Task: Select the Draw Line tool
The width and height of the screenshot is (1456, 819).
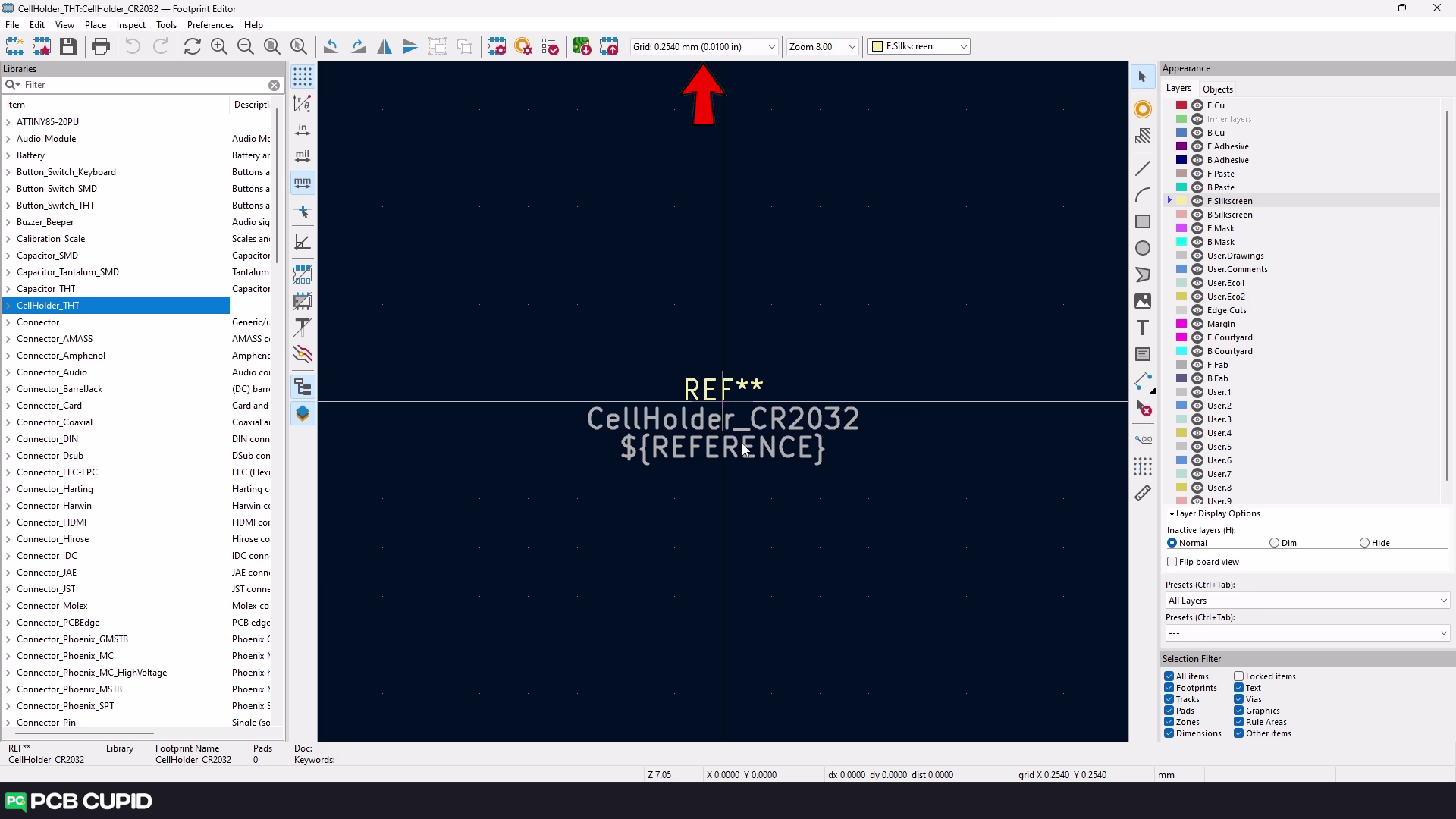Action: click(1143, 168)
